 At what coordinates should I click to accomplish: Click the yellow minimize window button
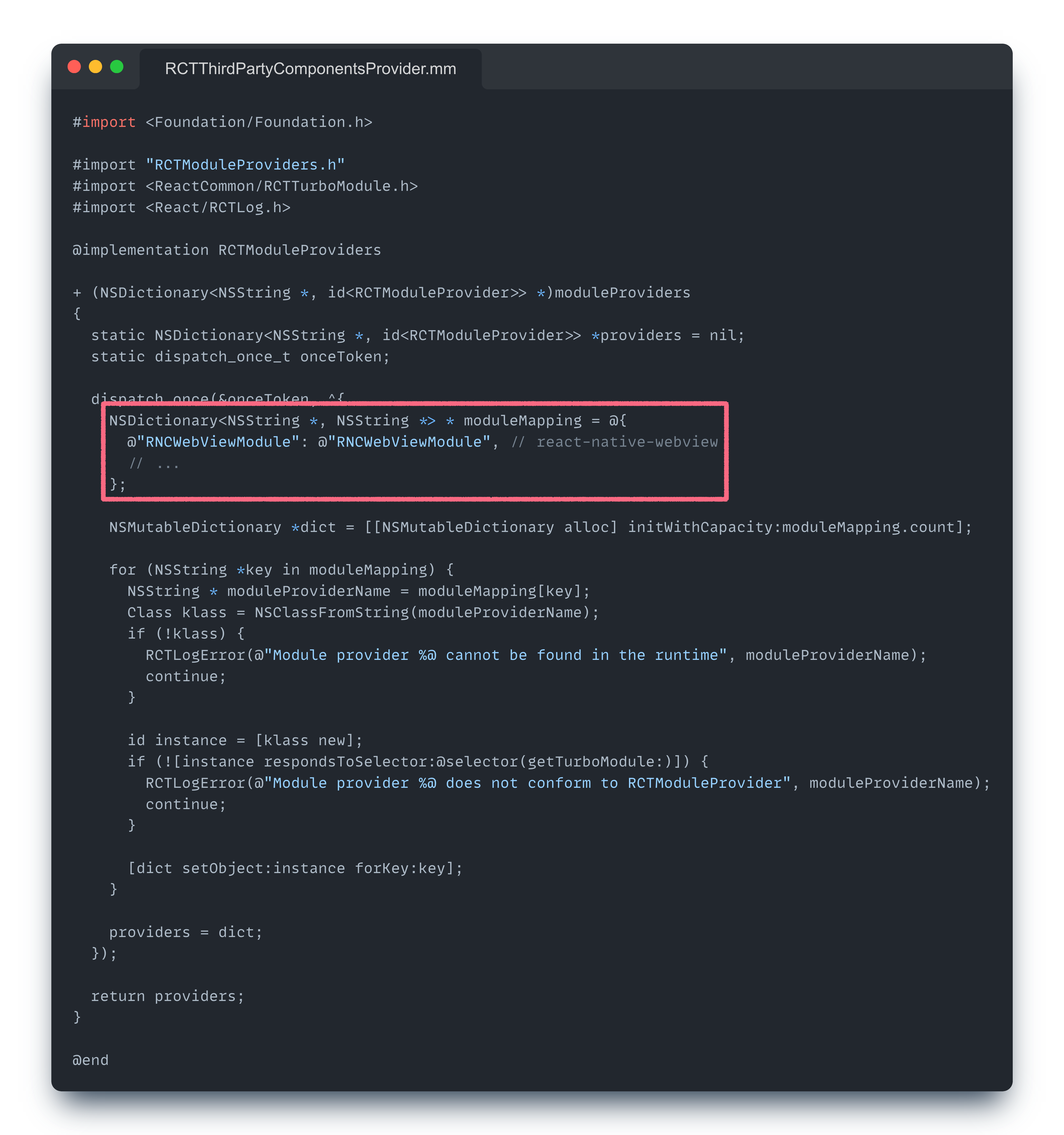point(95,67)
